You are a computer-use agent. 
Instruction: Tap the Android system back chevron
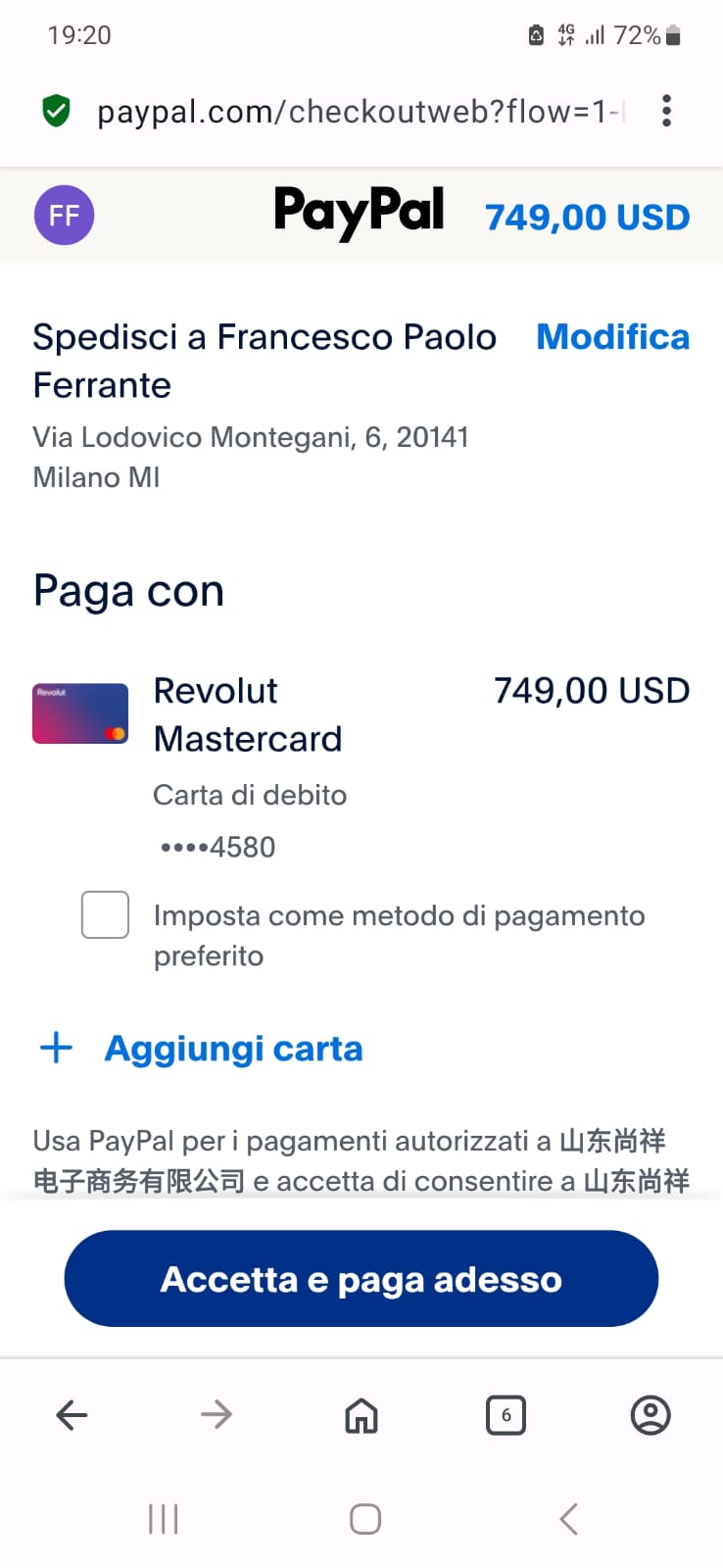click(x=568, y=1519)
